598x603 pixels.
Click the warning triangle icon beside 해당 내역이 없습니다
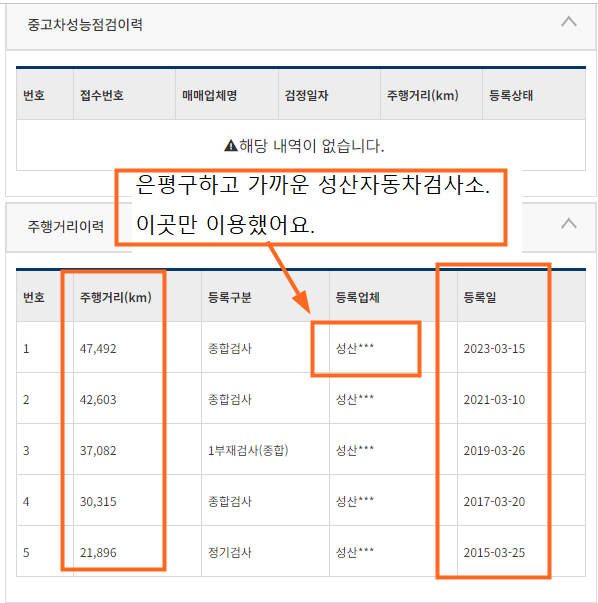click(230, 146)
